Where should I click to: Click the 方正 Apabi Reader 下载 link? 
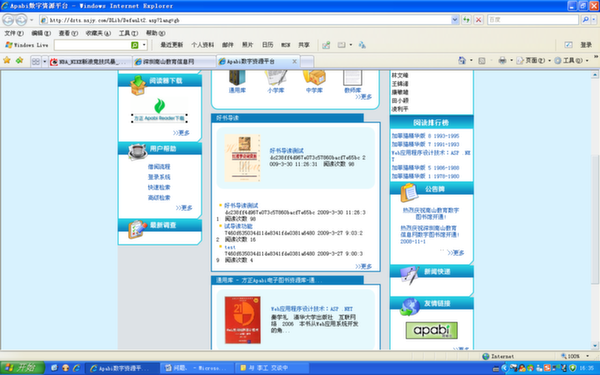[x=159, y=118]
